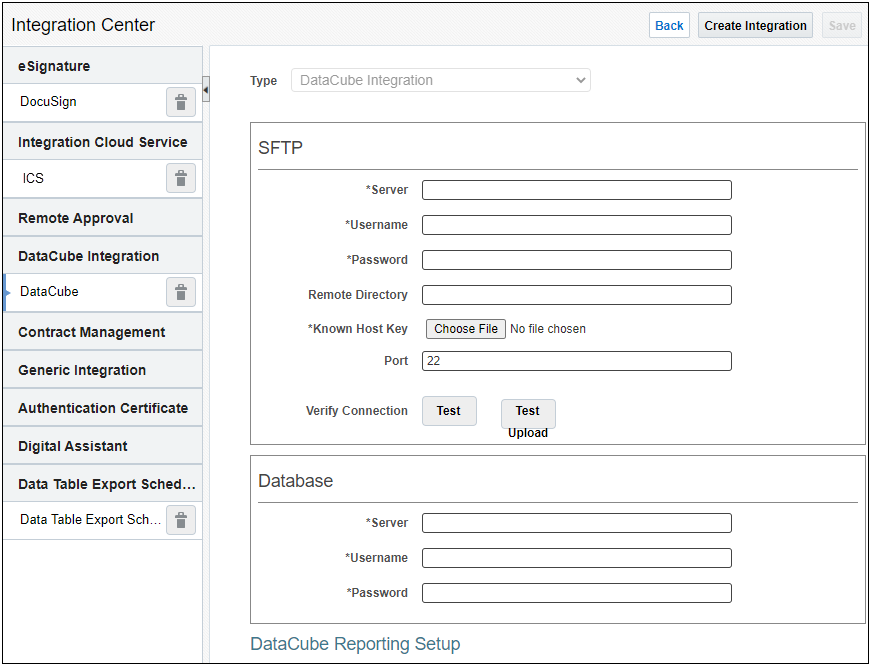Click Choose File for Known Host Key
The image size is (871, 666).
click(x=466, y=329)
